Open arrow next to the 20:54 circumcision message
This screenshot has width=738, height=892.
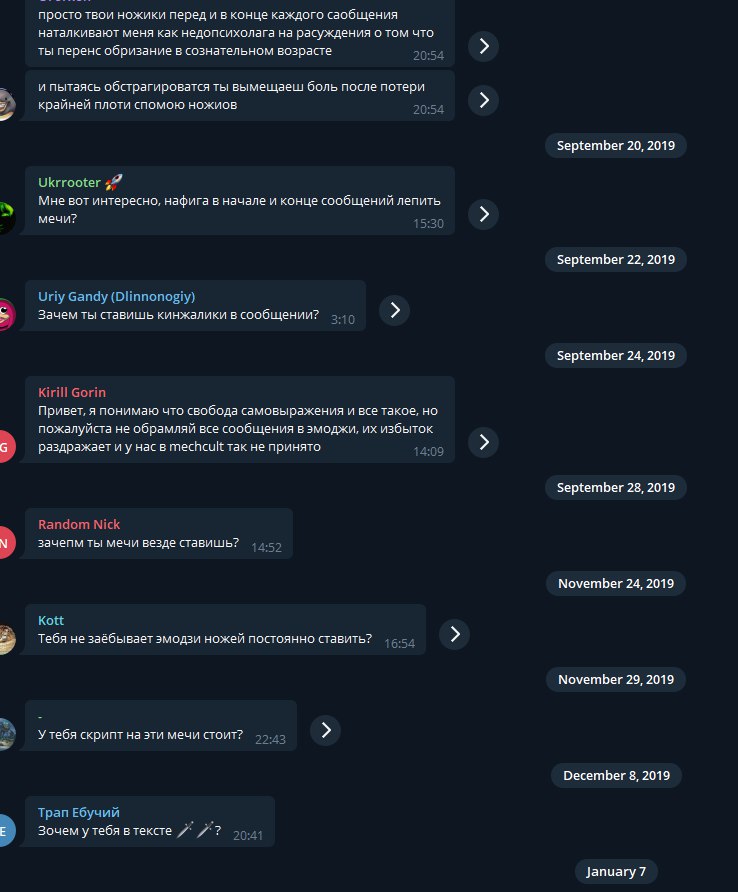click(483, 46)
